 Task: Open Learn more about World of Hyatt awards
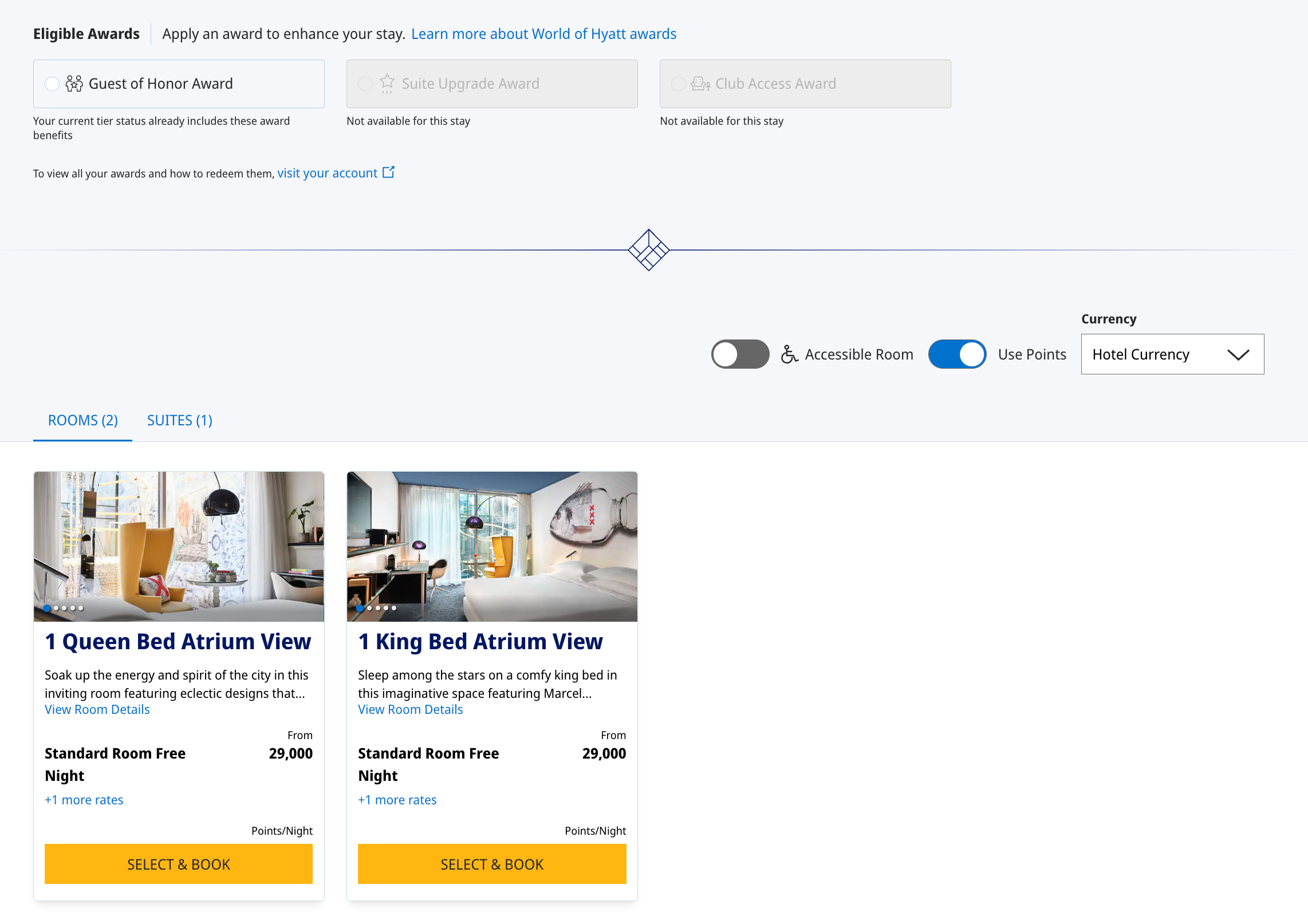click(x=543, y=34)
